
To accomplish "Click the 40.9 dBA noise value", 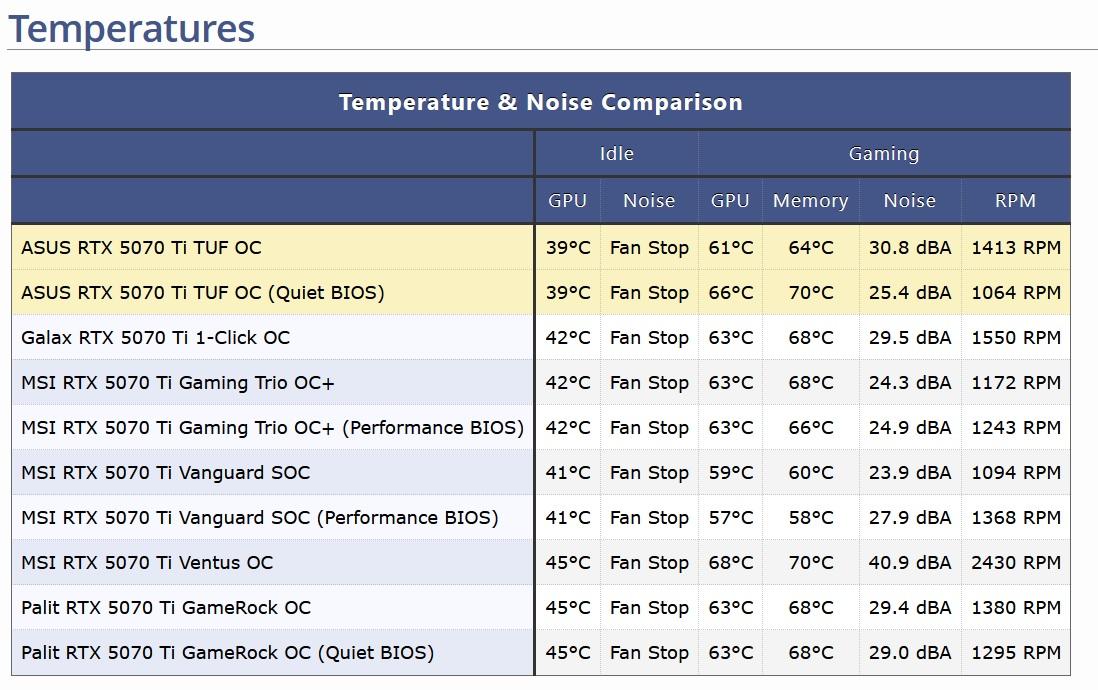I will pyautogui.click(x=910, y=563).
